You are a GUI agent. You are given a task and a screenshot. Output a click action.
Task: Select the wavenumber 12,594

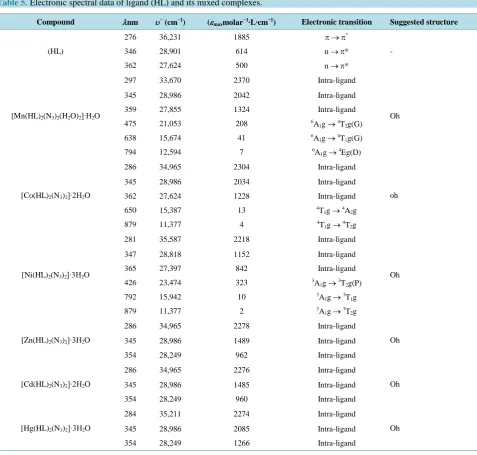click(x=170, y=152)
